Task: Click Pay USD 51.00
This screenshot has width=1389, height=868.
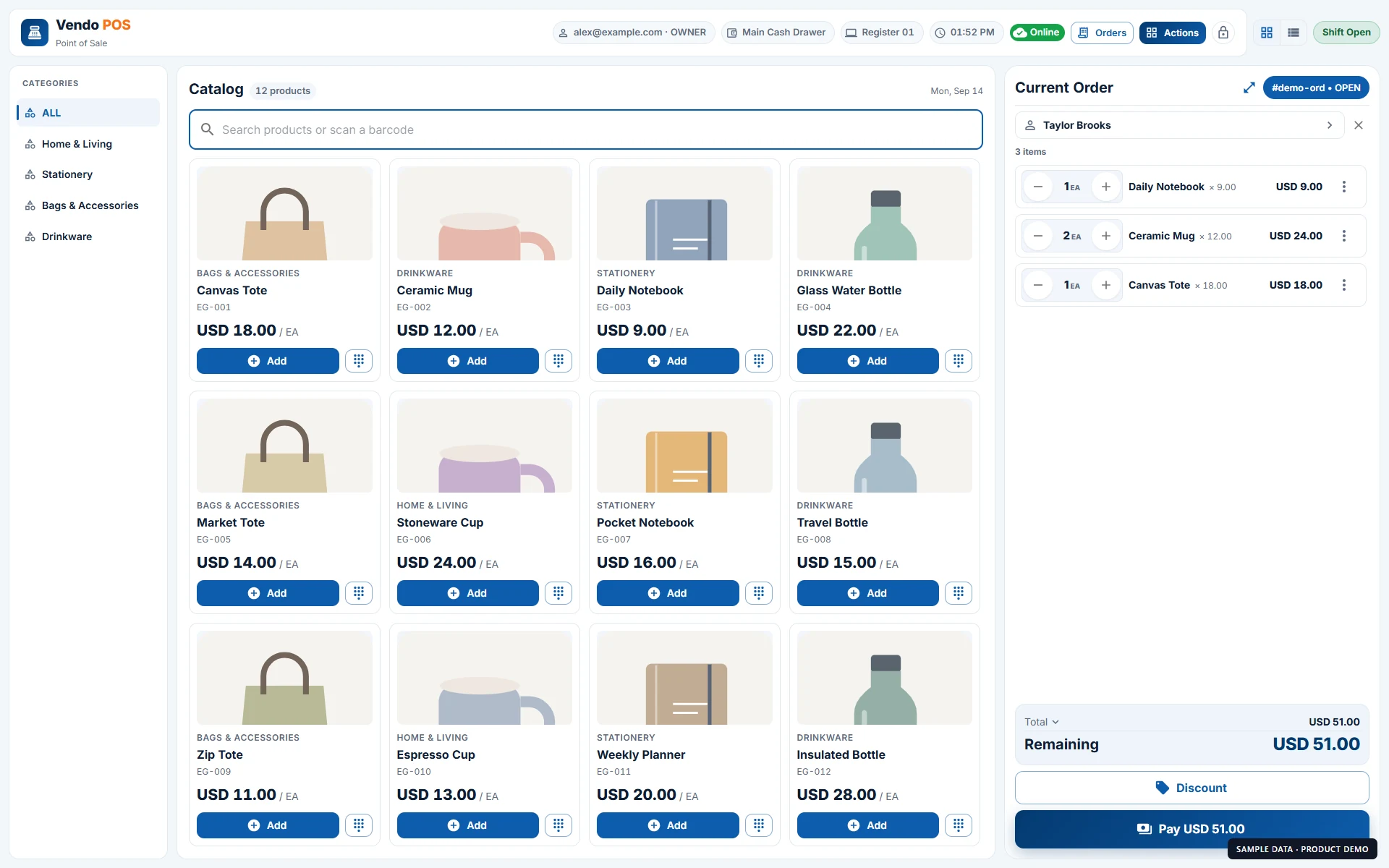Action: click(1192, 829)
